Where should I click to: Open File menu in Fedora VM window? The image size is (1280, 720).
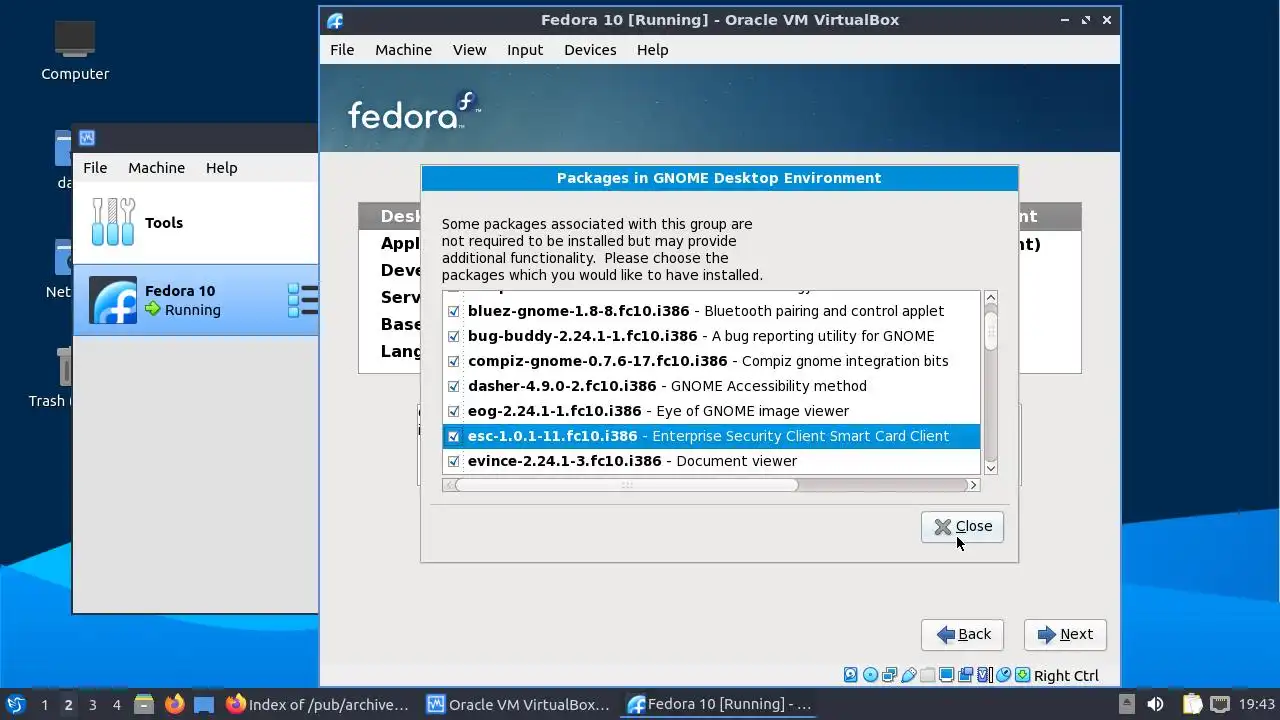pos(342,50)
